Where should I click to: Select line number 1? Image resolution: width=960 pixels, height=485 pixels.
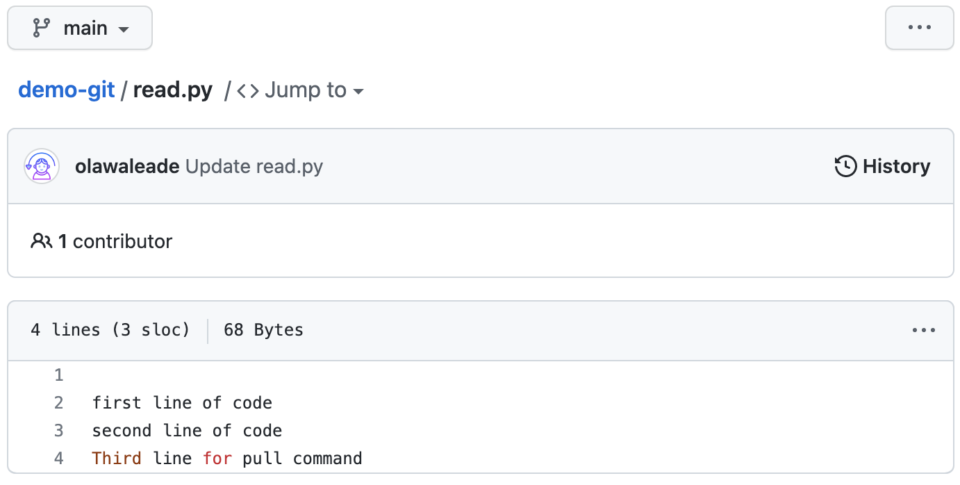(58, 375)
